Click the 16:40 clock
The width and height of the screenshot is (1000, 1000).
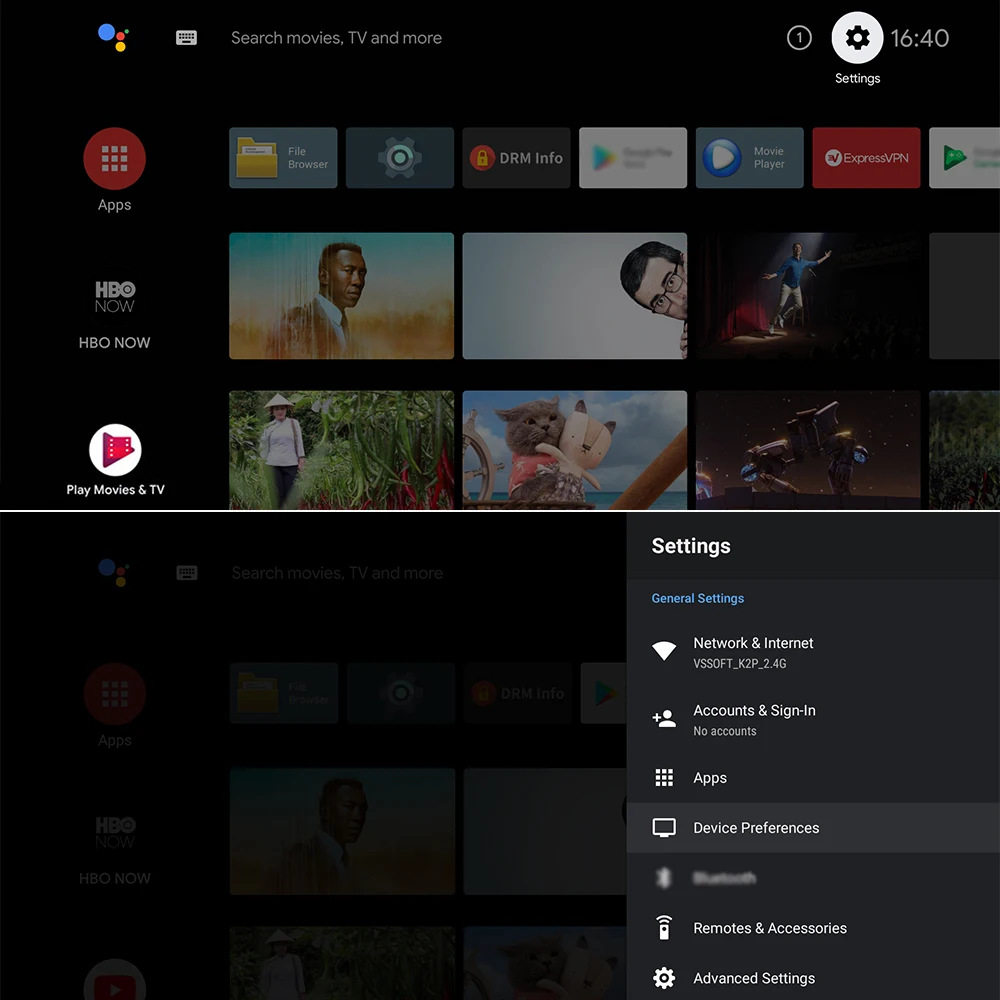coord(919,38)
